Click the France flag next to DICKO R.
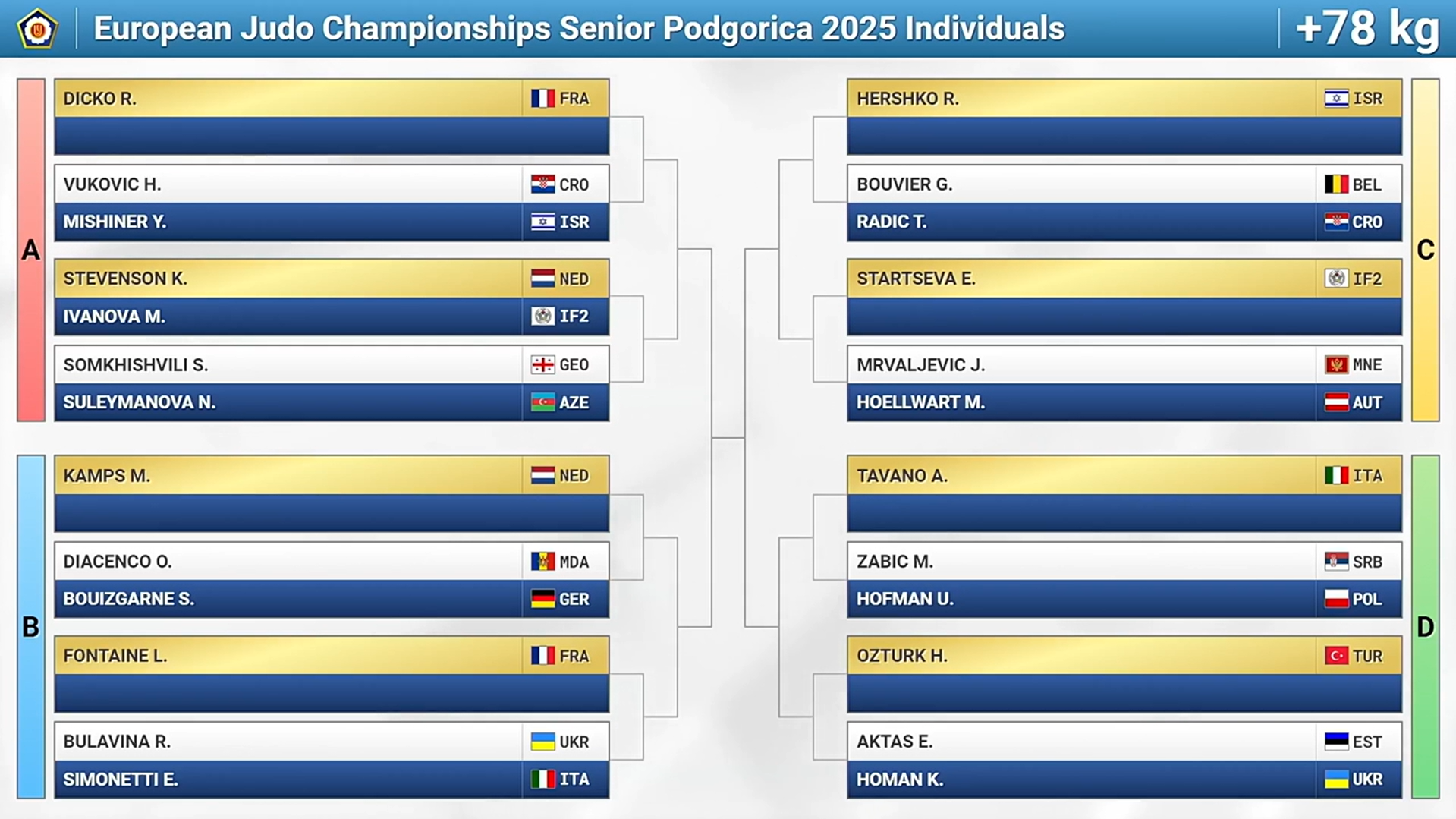 click(542, 99)
